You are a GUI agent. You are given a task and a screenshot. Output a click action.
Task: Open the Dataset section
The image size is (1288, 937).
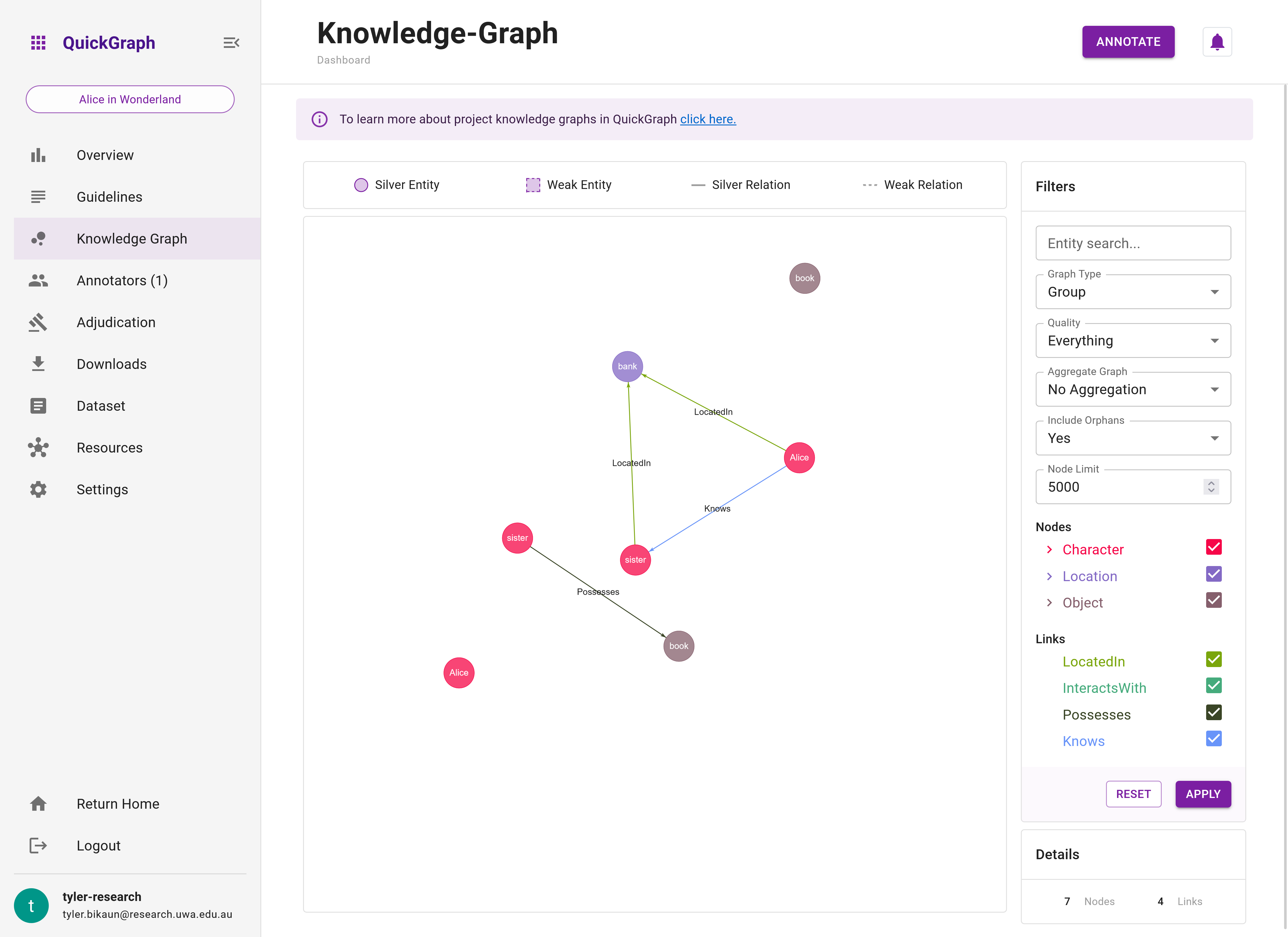pos(100,406)
